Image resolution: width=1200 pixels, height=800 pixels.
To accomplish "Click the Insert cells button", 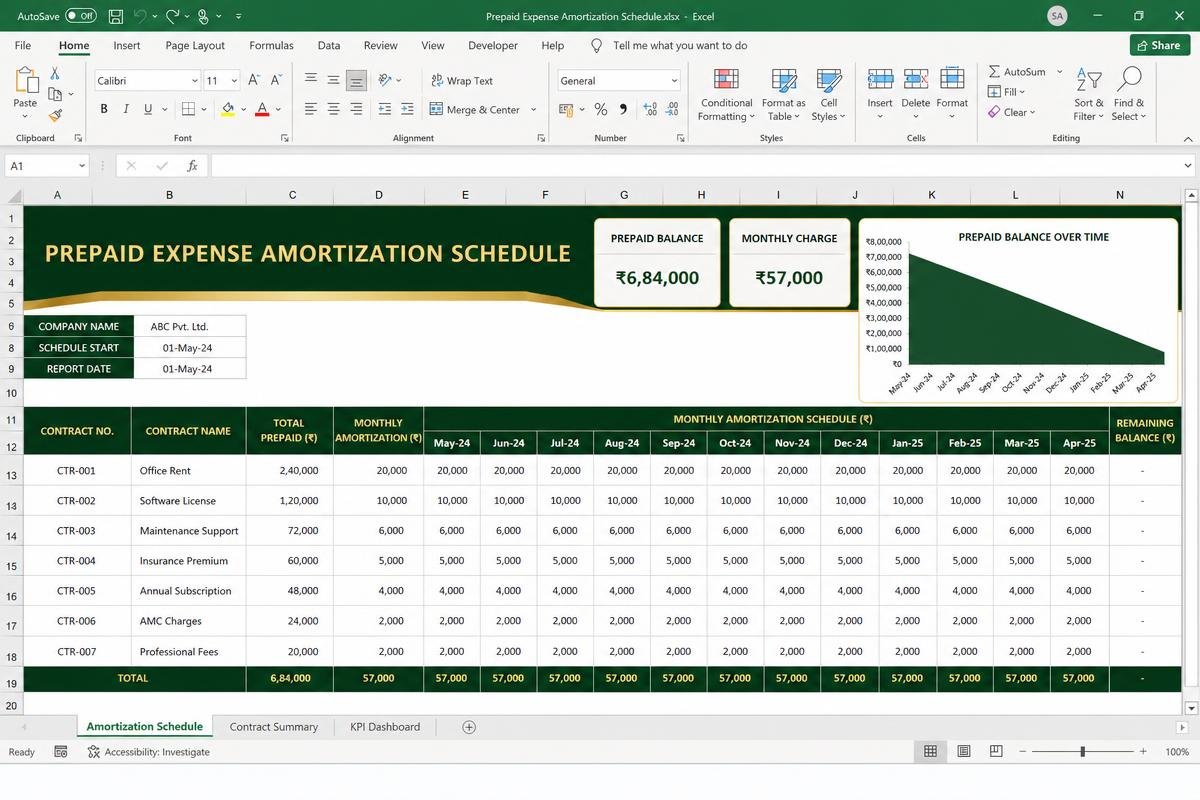I will [x=880, y=95].
